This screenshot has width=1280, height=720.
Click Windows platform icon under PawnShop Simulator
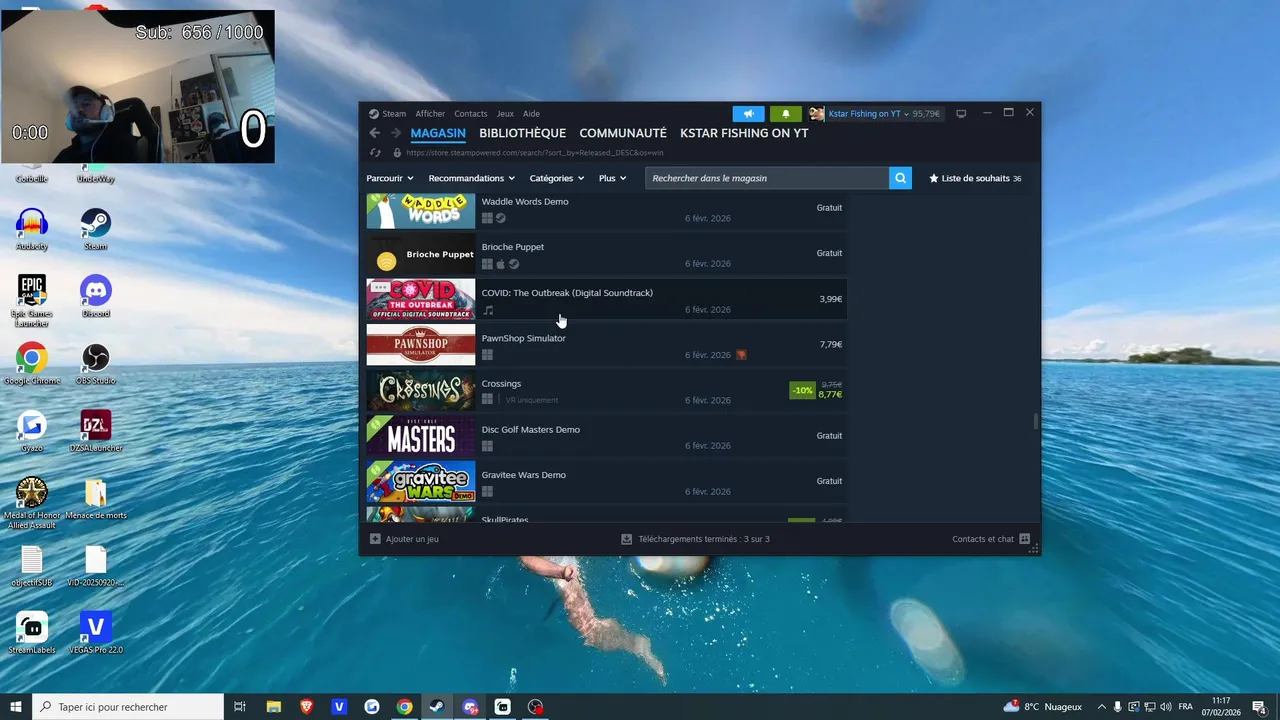487,355
